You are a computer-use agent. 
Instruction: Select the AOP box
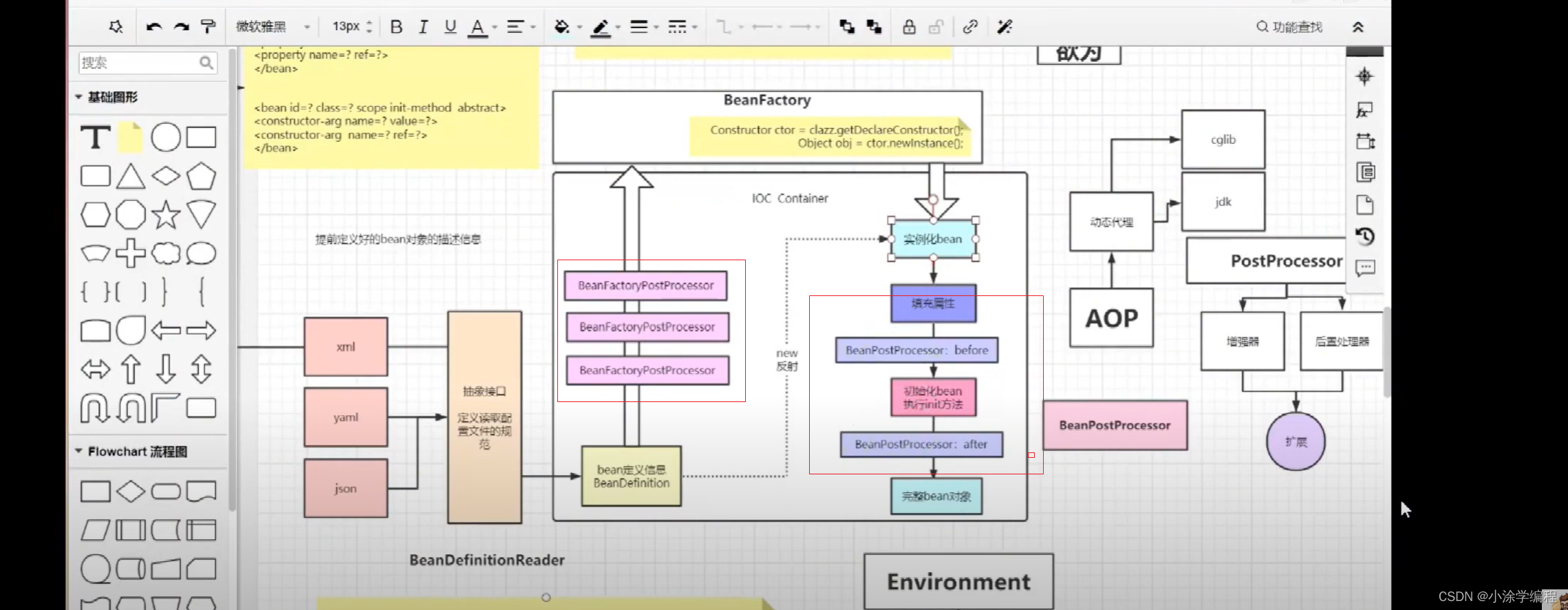click(x=1112, y=318)
